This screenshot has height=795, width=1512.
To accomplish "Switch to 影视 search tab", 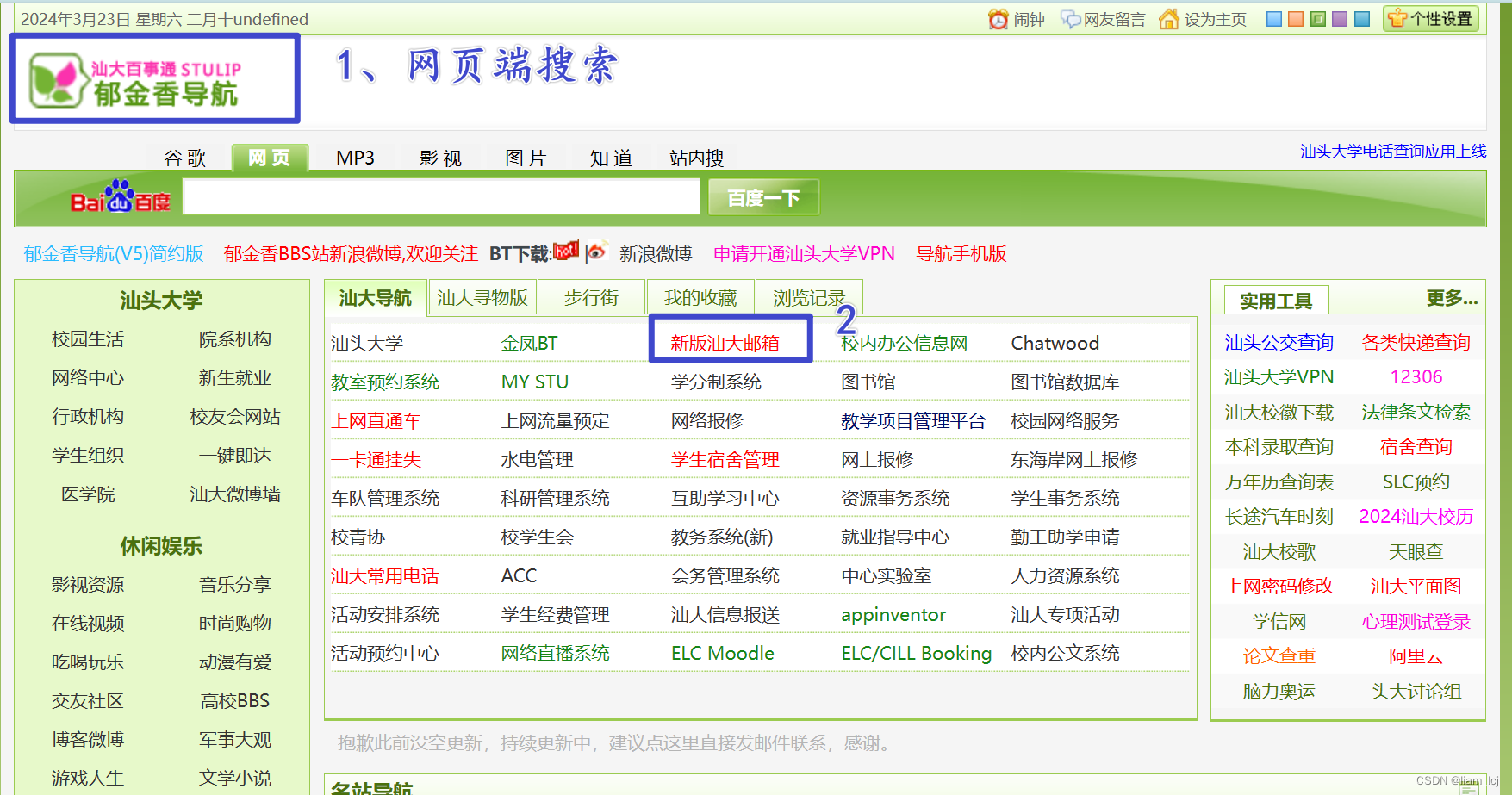I will click(x=440, y=158).
